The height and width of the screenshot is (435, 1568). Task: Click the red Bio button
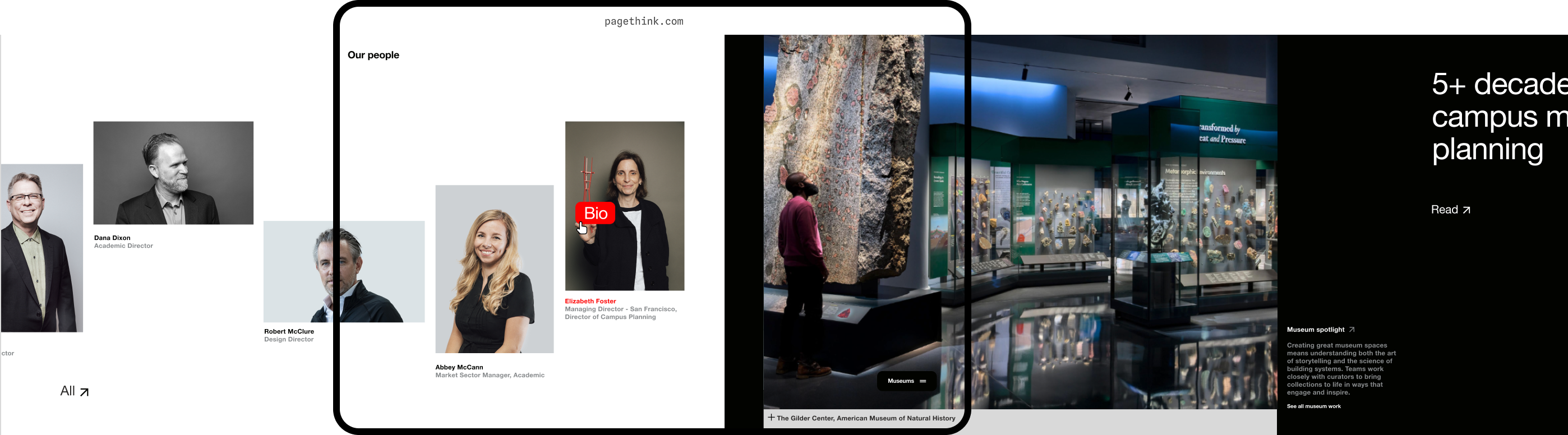(594, 213)
